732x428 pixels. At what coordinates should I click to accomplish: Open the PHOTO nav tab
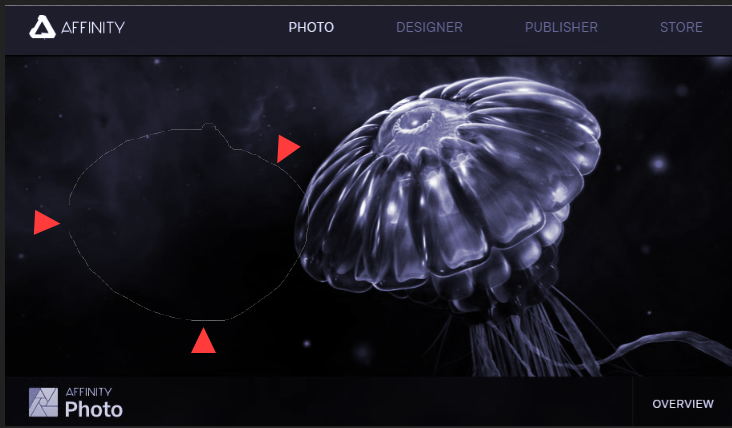(311, 28)
